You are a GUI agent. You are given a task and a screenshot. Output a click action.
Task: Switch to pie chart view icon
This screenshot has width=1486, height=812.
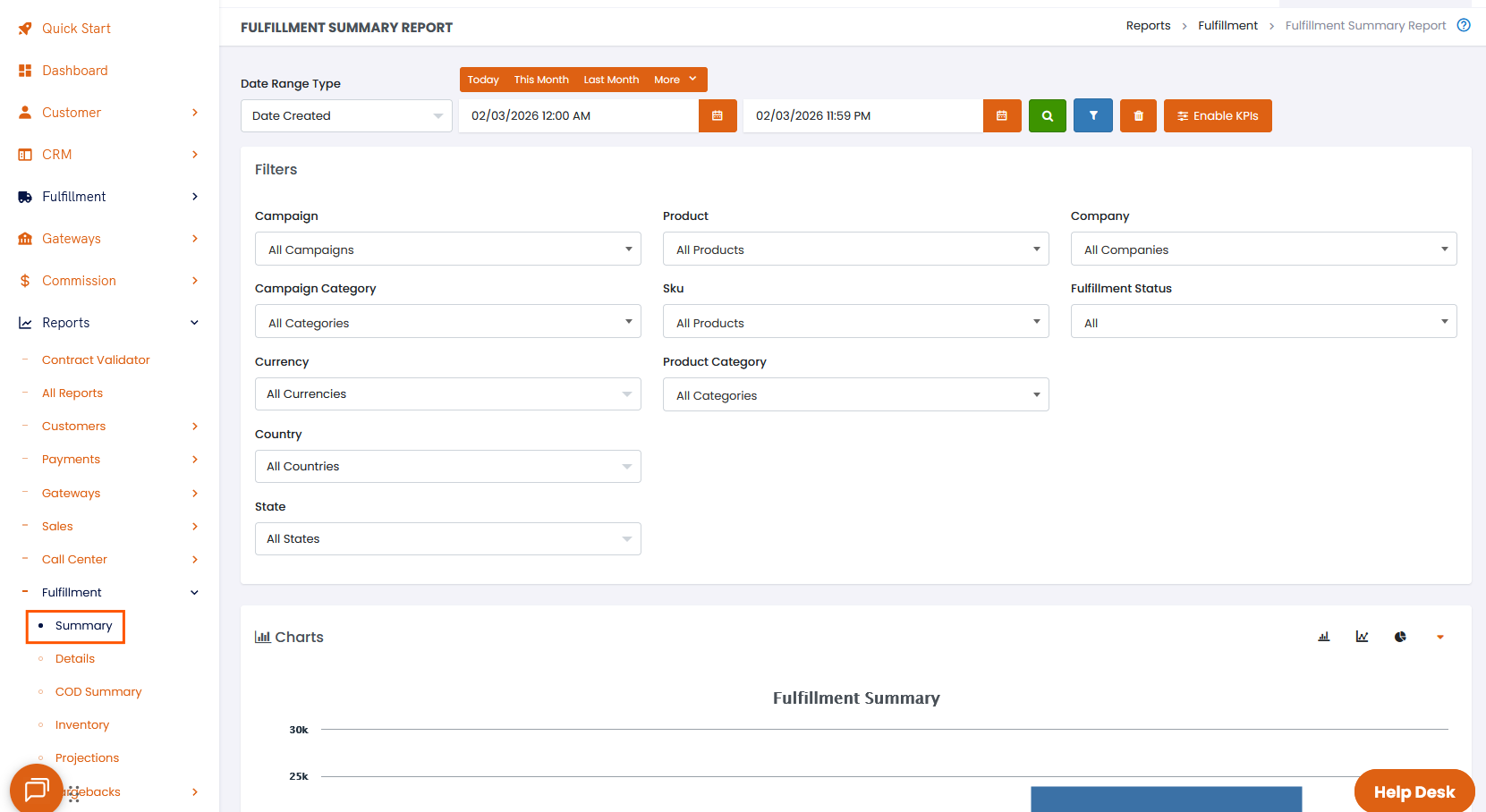coord(1400,637)
